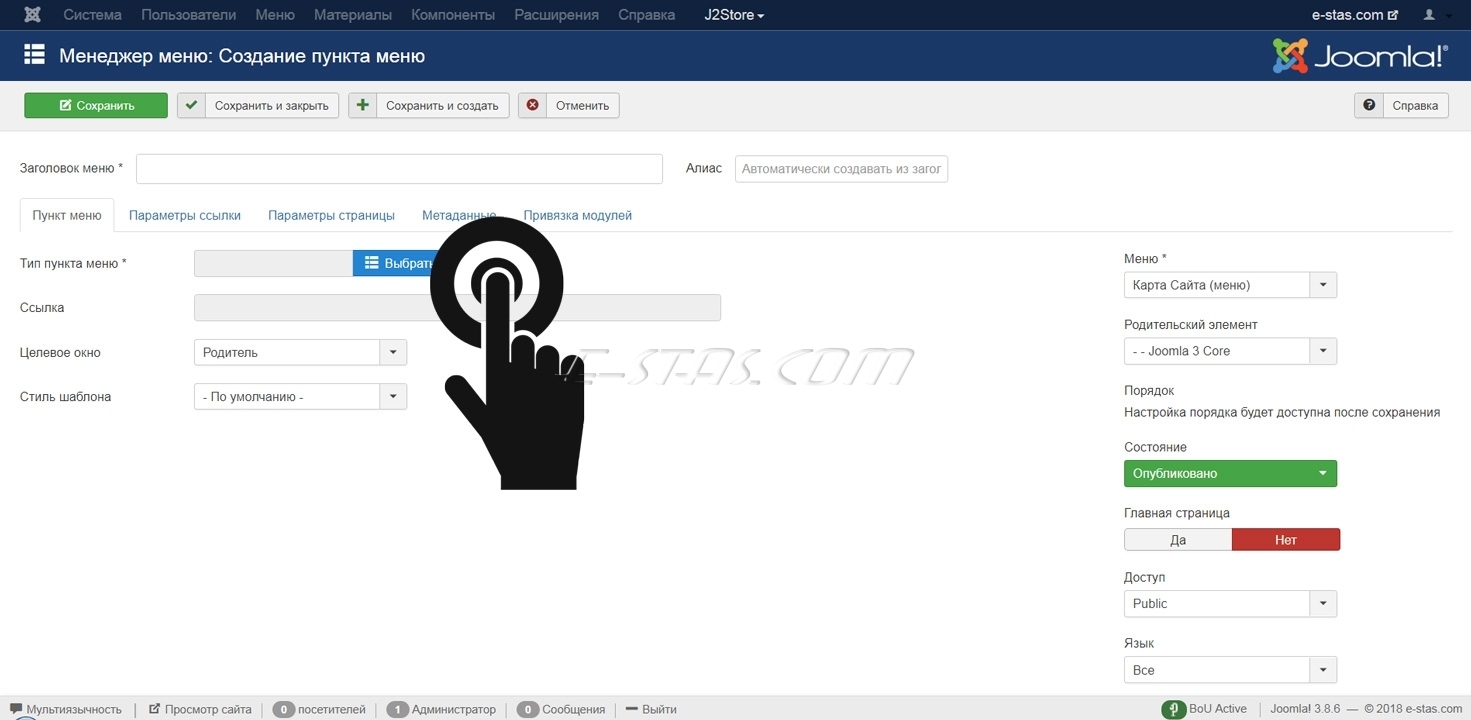Screen dimensions: 1471x720
Task: Click the Сохранить и закрыть button
Action: tap(258, 105)
